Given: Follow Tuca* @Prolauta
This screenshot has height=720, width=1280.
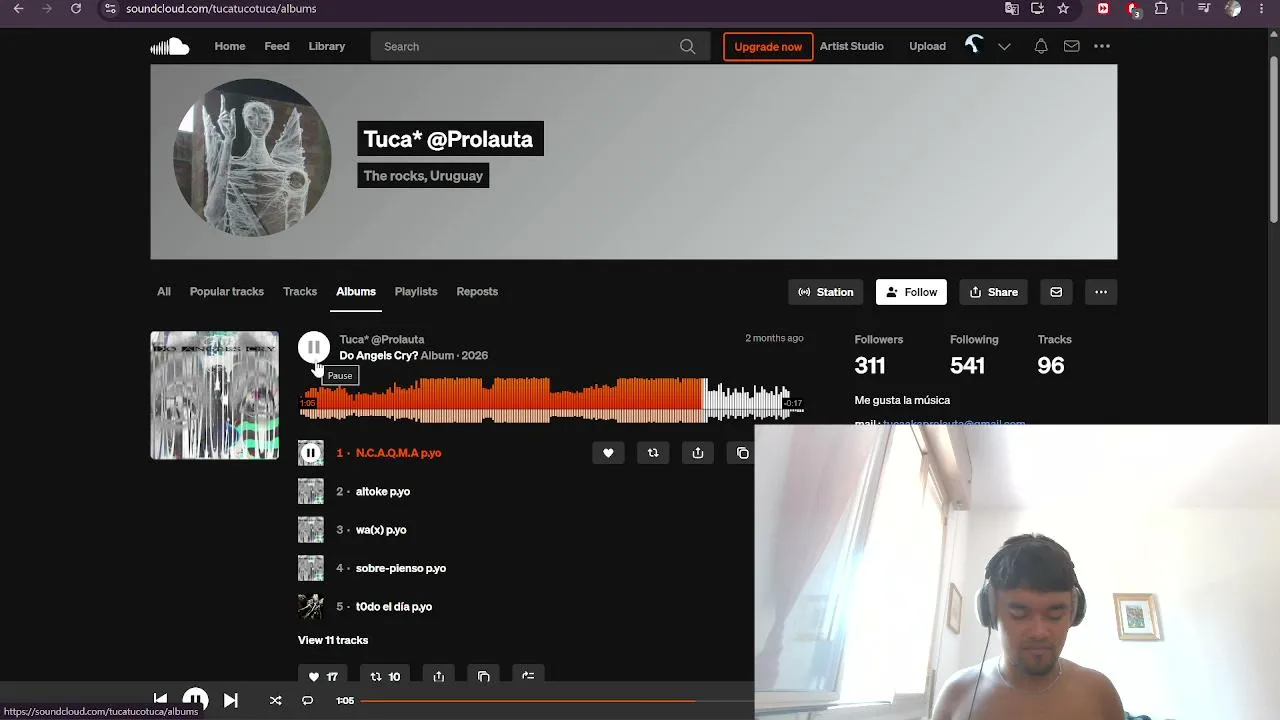Looking at the screenshot, I should pyautogui.click(x=911, y=292).
